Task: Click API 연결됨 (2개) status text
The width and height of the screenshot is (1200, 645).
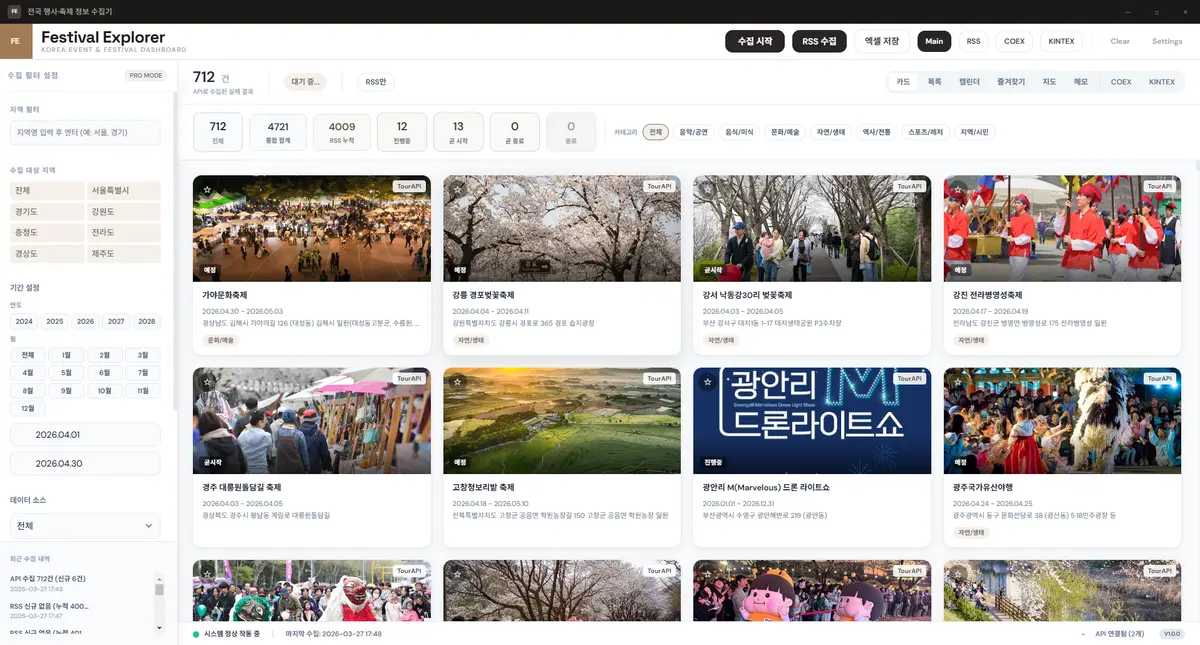Action: [x=1120, y=634]
